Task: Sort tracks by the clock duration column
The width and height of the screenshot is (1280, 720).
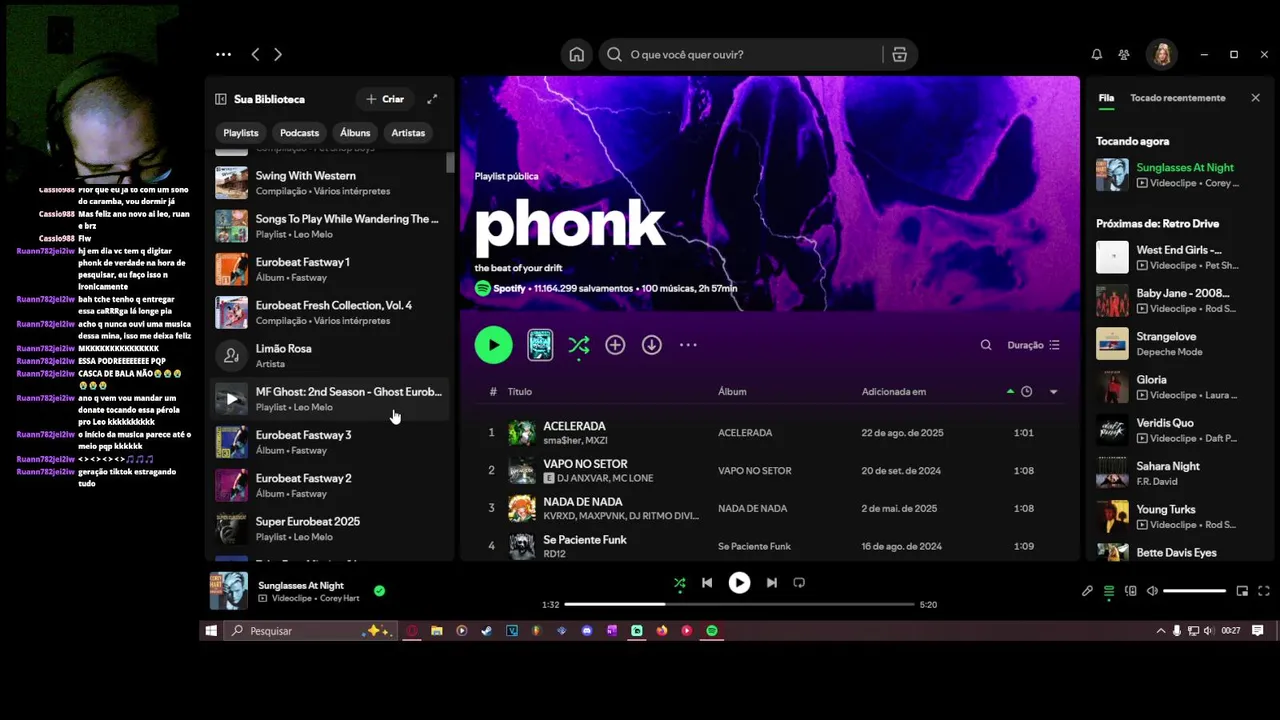Action: tap(1026, 392)
